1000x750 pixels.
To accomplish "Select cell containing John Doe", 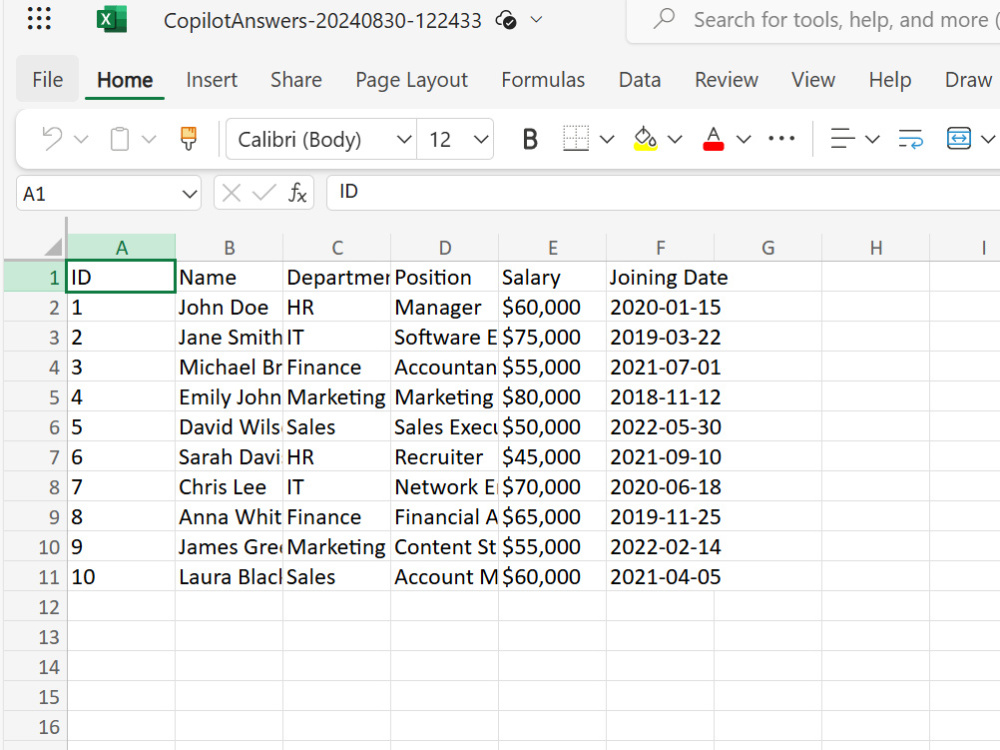I will [x=229, y=307].
